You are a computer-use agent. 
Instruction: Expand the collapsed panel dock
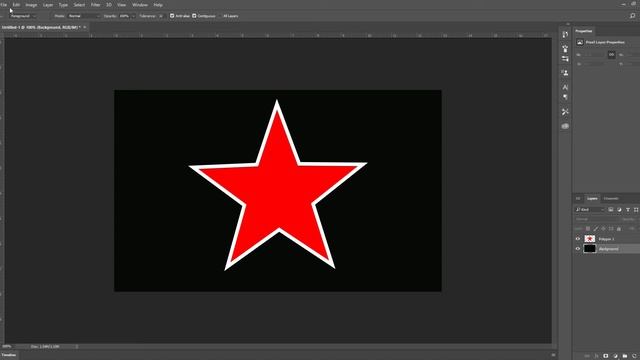(x=568, y=24)
